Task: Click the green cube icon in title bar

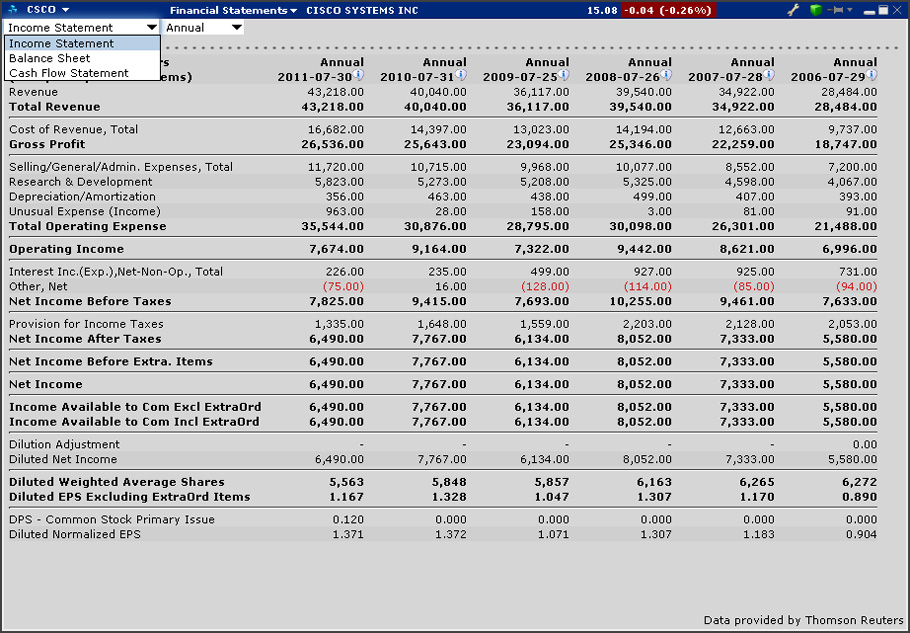Action: click(x=816, y=10)
